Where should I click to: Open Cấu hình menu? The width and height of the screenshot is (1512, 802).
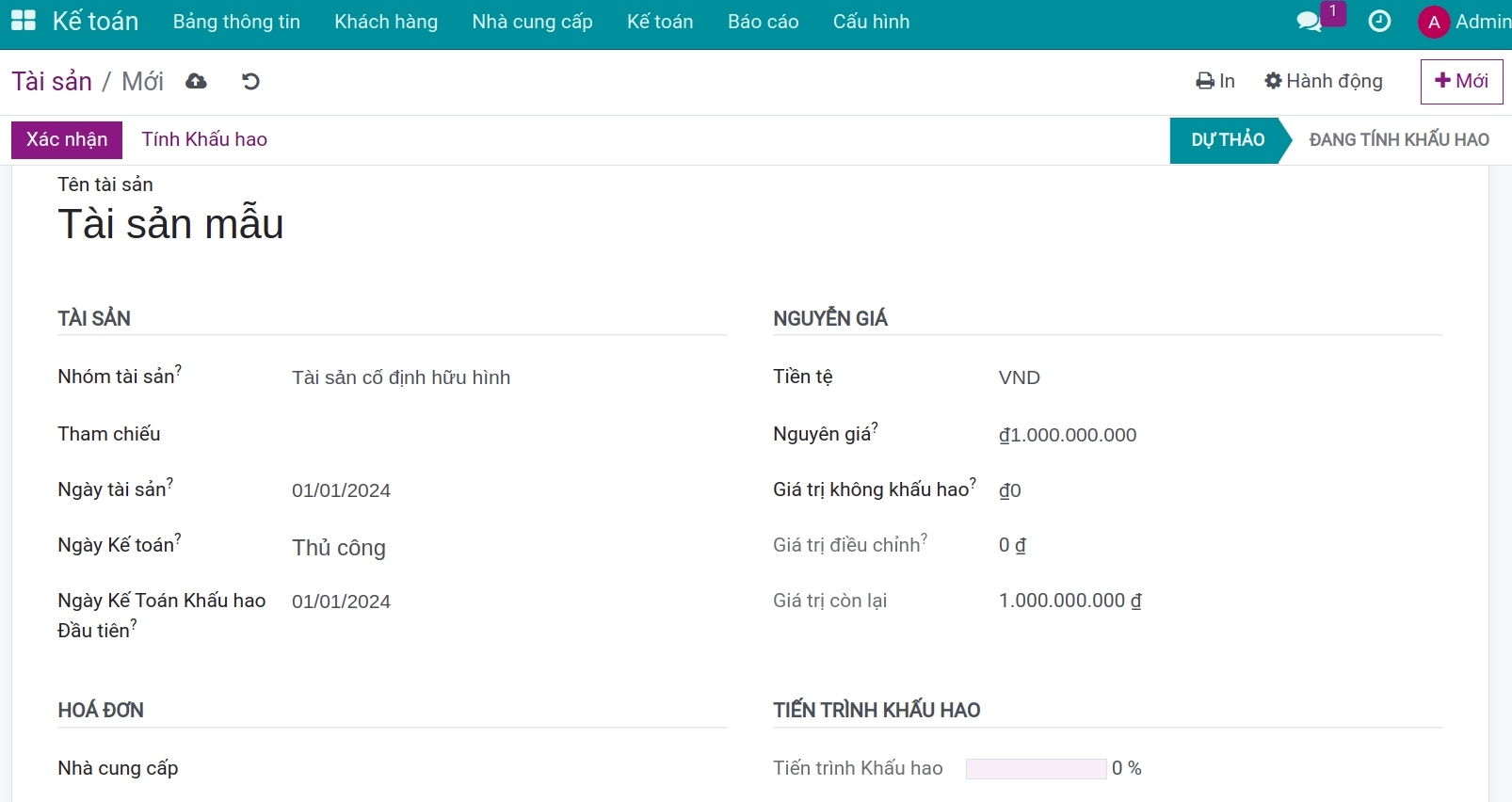(x=872, y=22)
